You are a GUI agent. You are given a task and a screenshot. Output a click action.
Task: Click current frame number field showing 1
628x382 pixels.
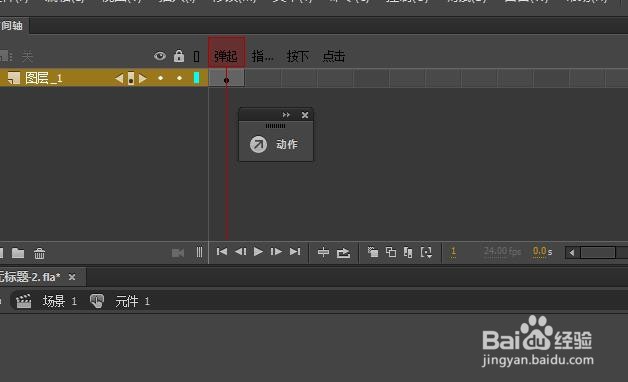pos(453,251)
